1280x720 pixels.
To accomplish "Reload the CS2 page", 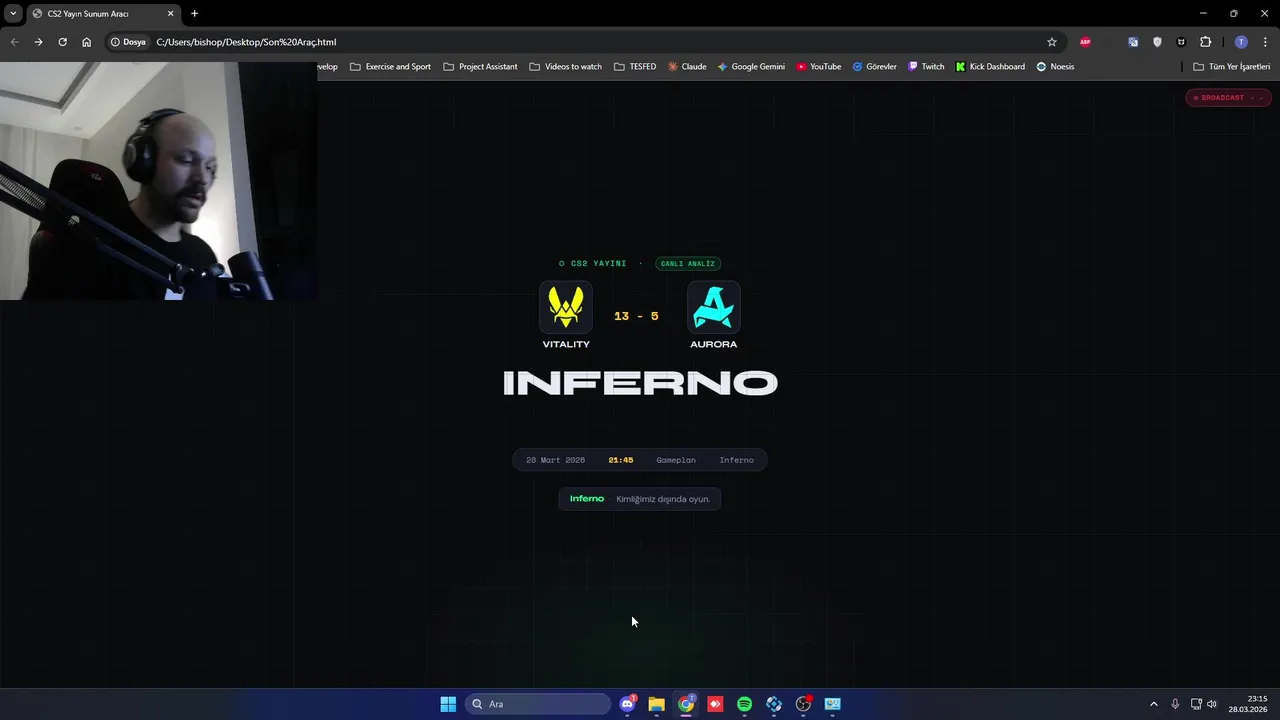I will point(62,42).
